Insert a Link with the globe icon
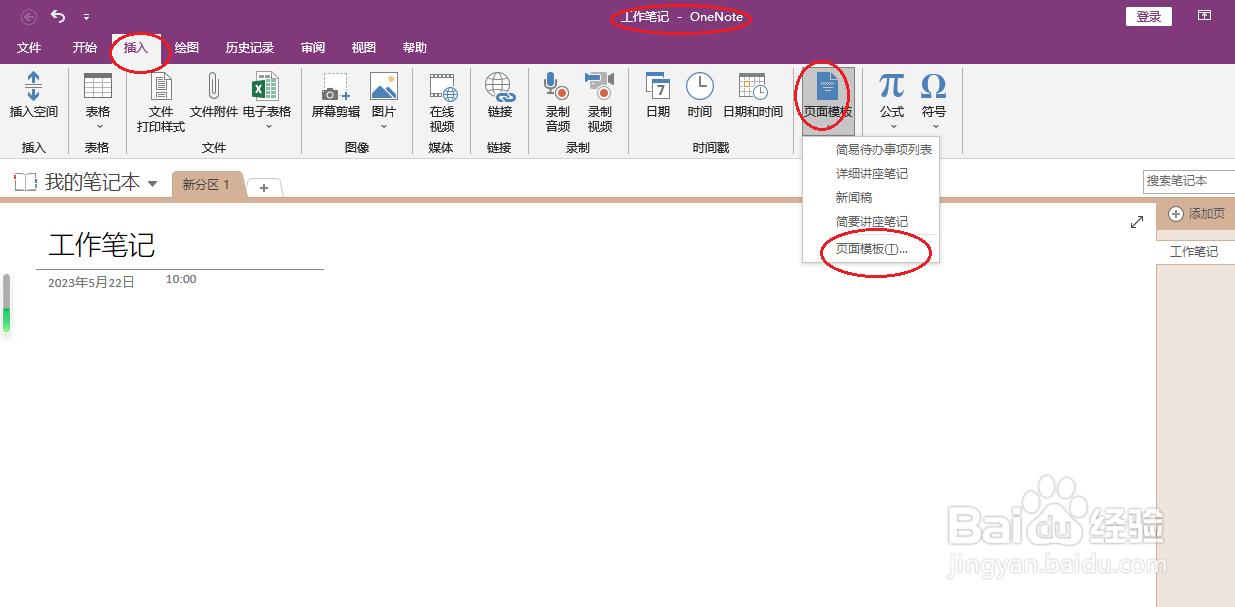The image size is (1235, 607). coord(500,87)
